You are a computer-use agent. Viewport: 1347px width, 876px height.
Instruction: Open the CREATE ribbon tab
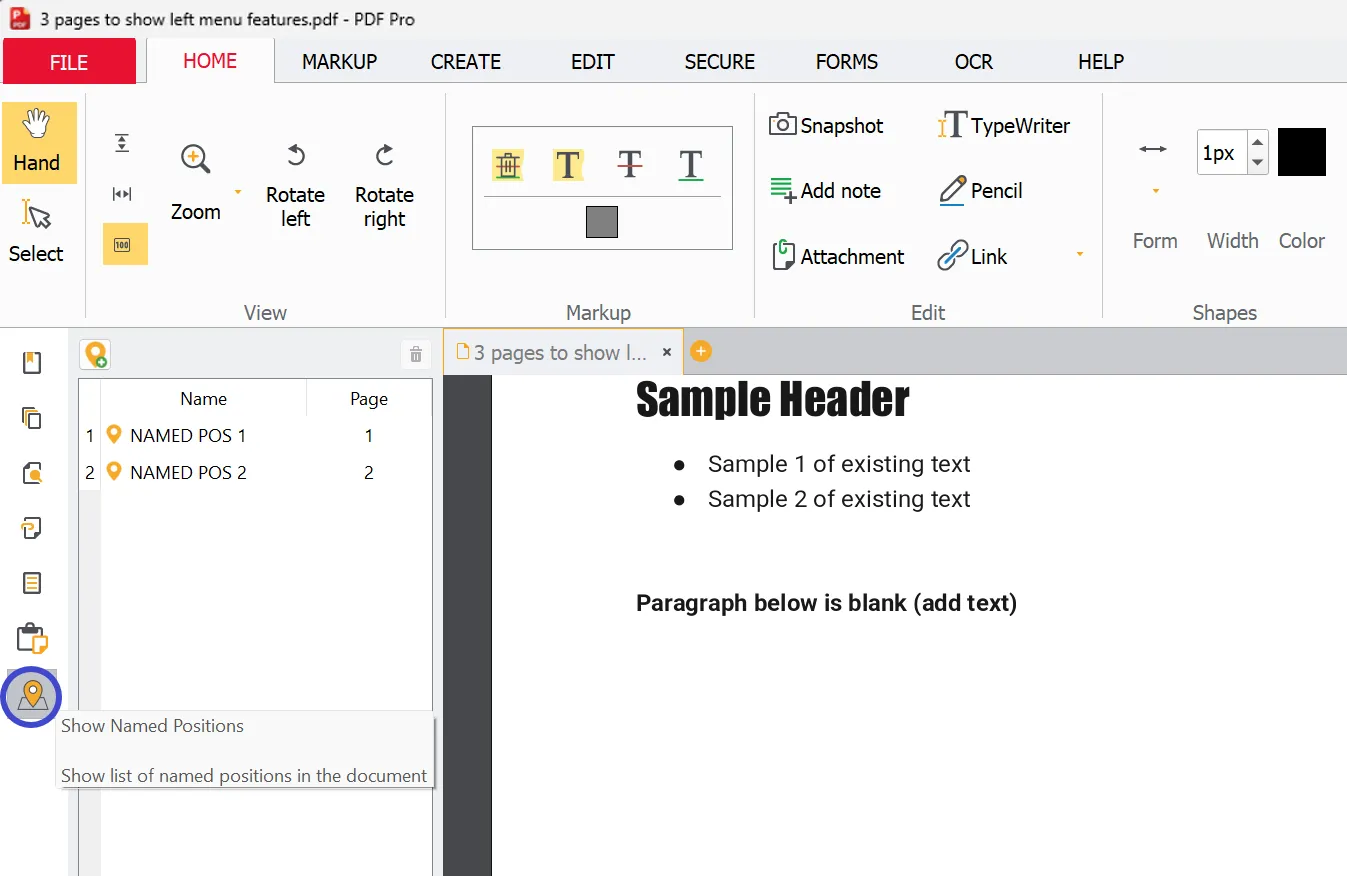pyautogui.click(x=466, y=62)
